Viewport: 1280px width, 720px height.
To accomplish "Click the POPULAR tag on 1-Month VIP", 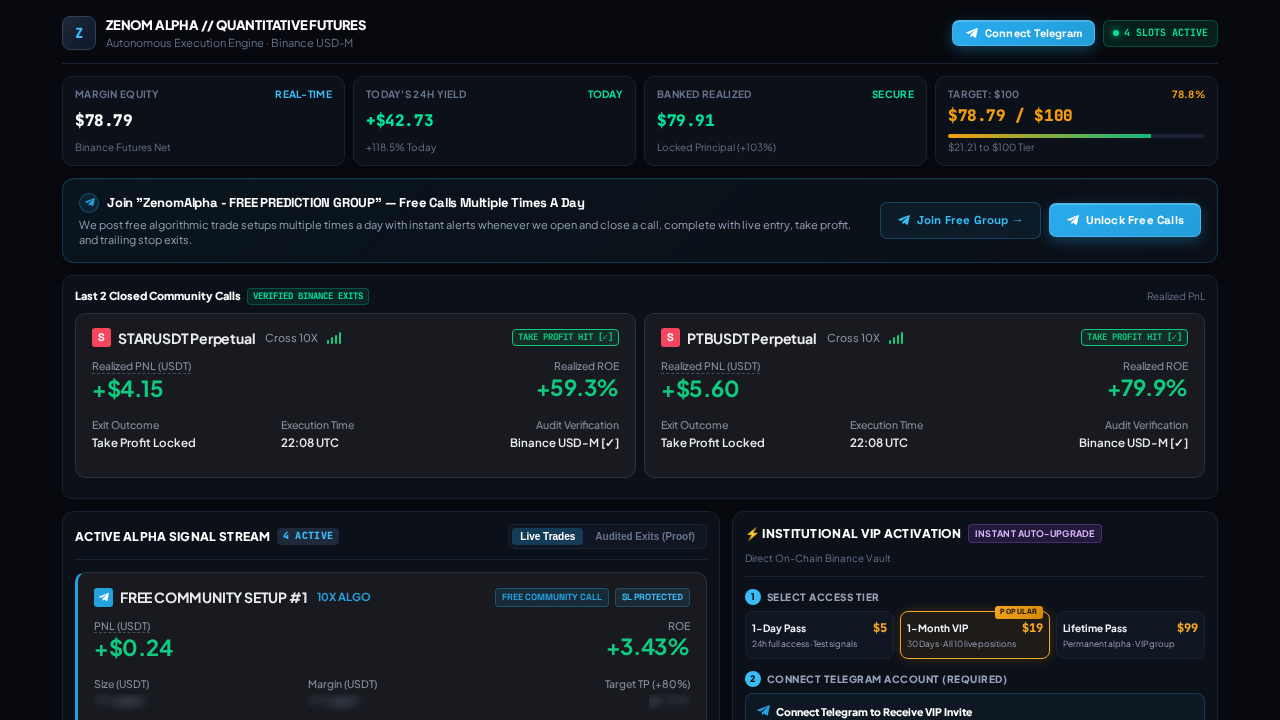I will (1019, 611).
